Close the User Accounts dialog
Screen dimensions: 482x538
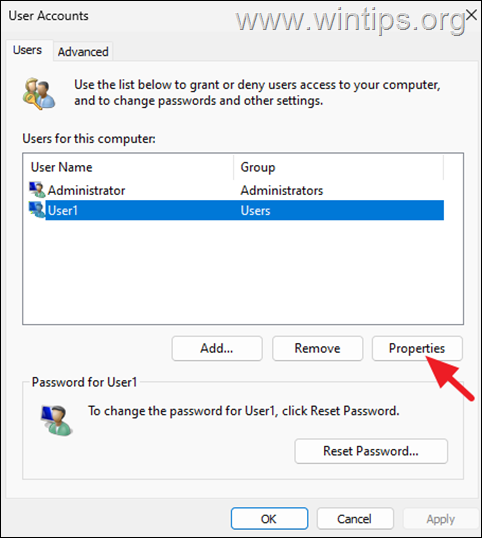pyautogui.click(x=472, y=15)
